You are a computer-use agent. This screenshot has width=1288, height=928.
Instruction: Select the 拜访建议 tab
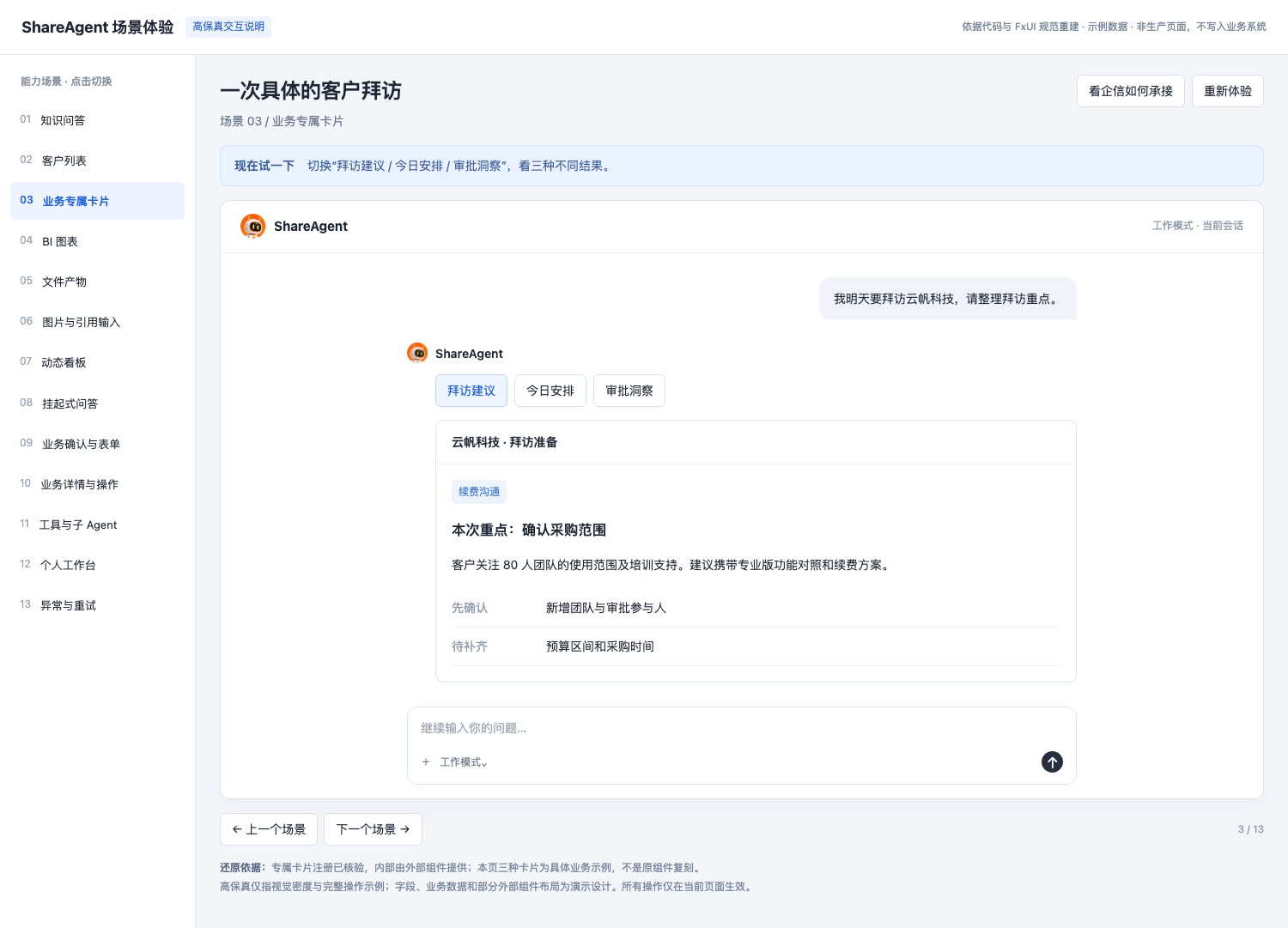click(x=471, y=391)
